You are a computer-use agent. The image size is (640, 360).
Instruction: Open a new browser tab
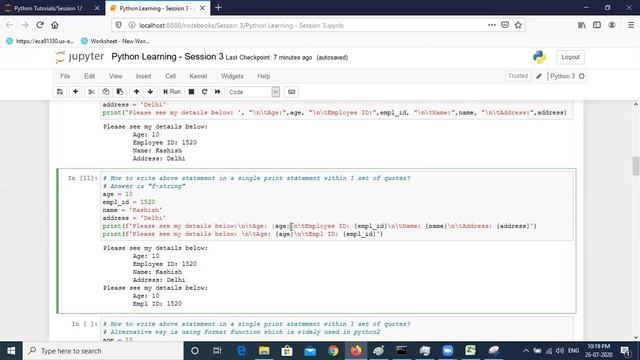pyautogui.click(x=218, y=8)
